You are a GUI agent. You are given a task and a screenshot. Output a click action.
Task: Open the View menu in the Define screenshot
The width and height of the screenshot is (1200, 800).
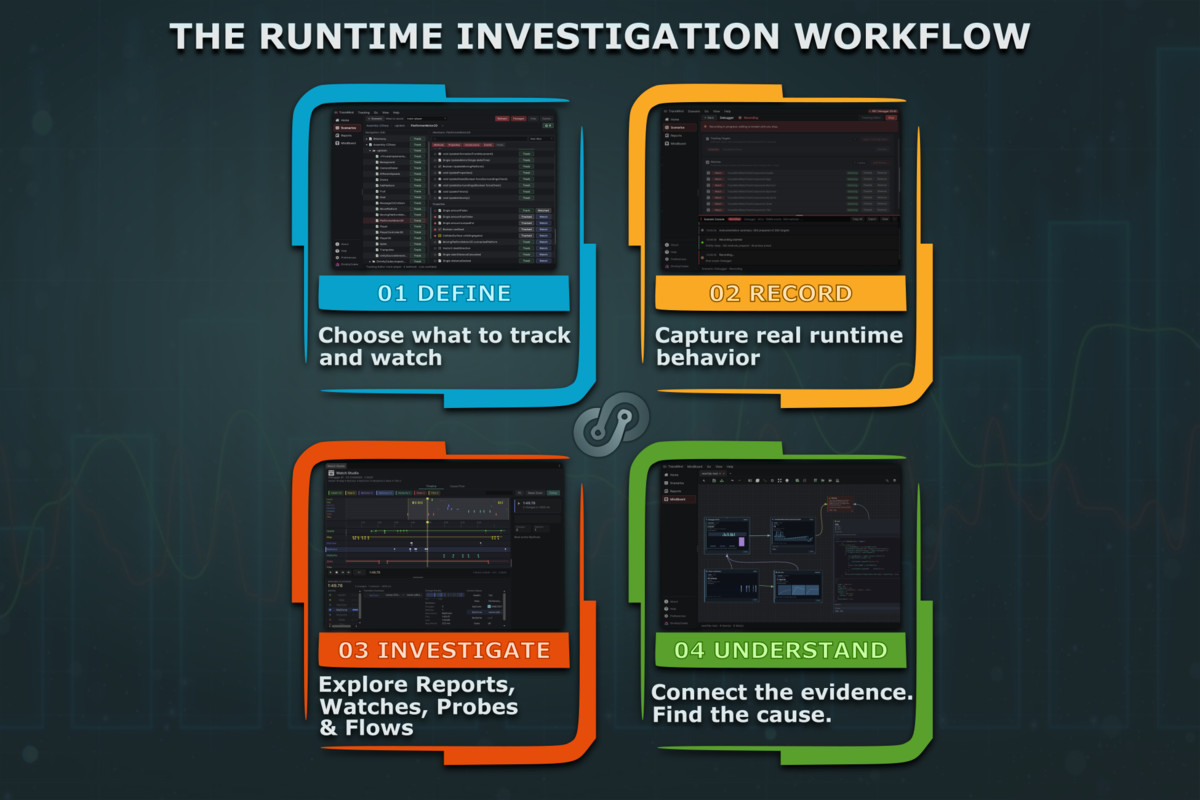click(x=385, y=113)
